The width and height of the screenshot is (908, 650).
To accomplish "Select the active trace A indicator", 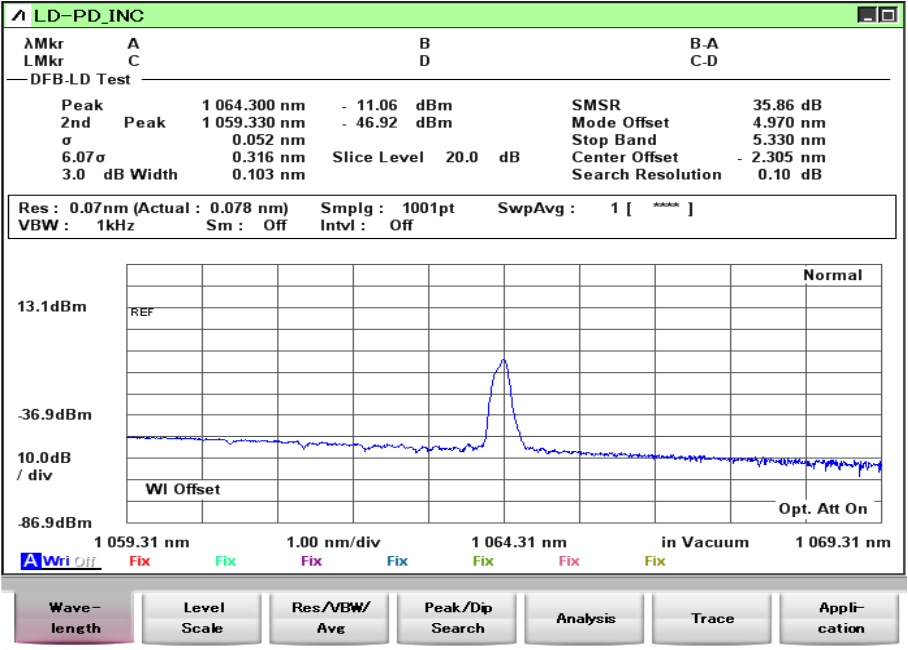I will pyautogui.click(x=31, y=561).
